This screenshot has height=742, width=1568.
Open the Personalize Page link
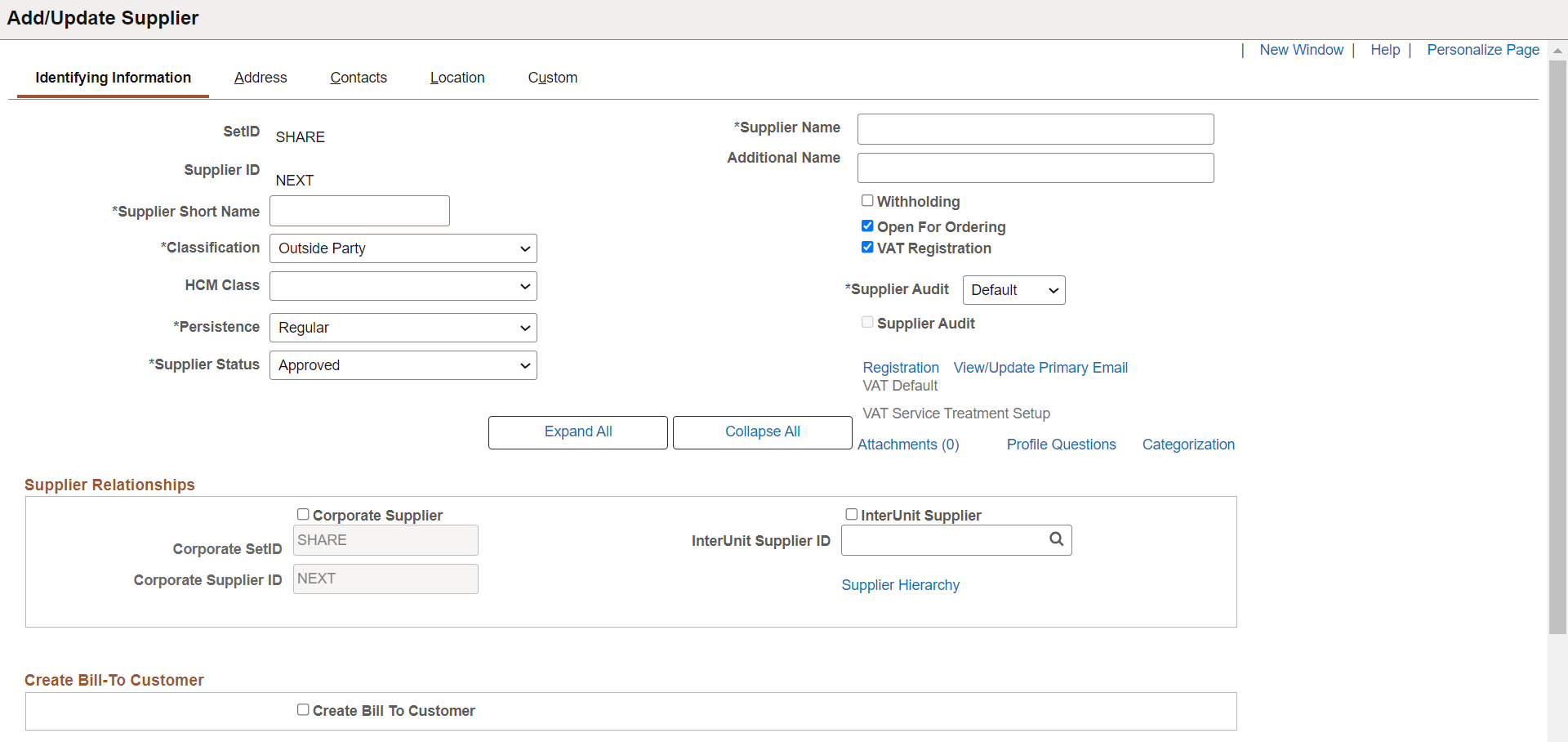coord(1483,50)
